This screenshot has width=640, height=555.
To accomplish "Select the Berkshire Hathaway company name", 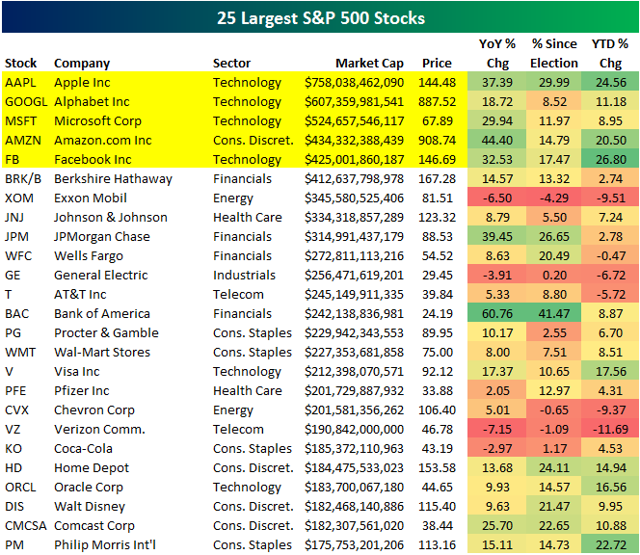I will pos(109,178).
